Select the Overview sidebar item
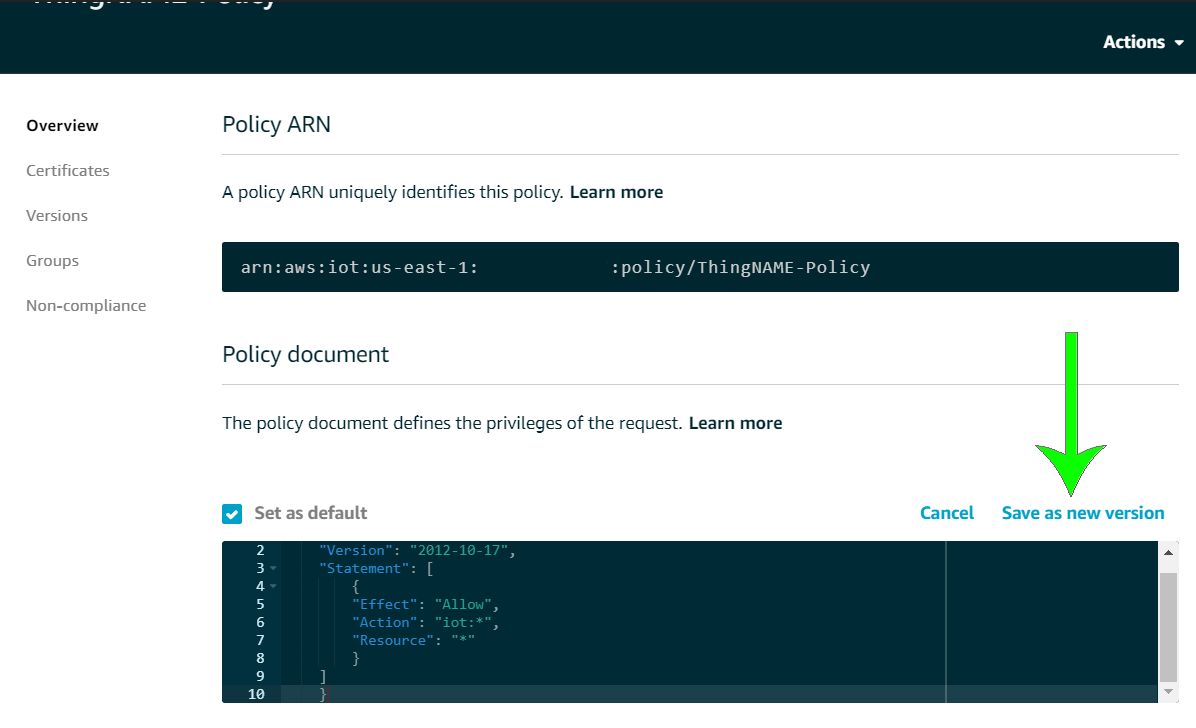 63,126
